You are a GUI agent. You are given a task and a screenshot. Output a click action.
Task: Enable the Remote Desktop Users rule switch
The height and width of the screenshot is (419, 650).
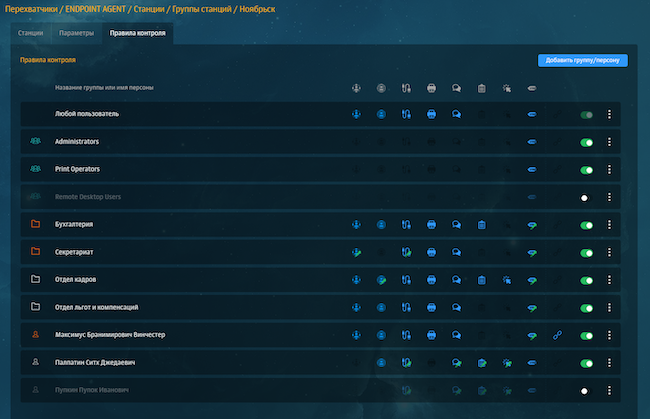coord(585,198)
